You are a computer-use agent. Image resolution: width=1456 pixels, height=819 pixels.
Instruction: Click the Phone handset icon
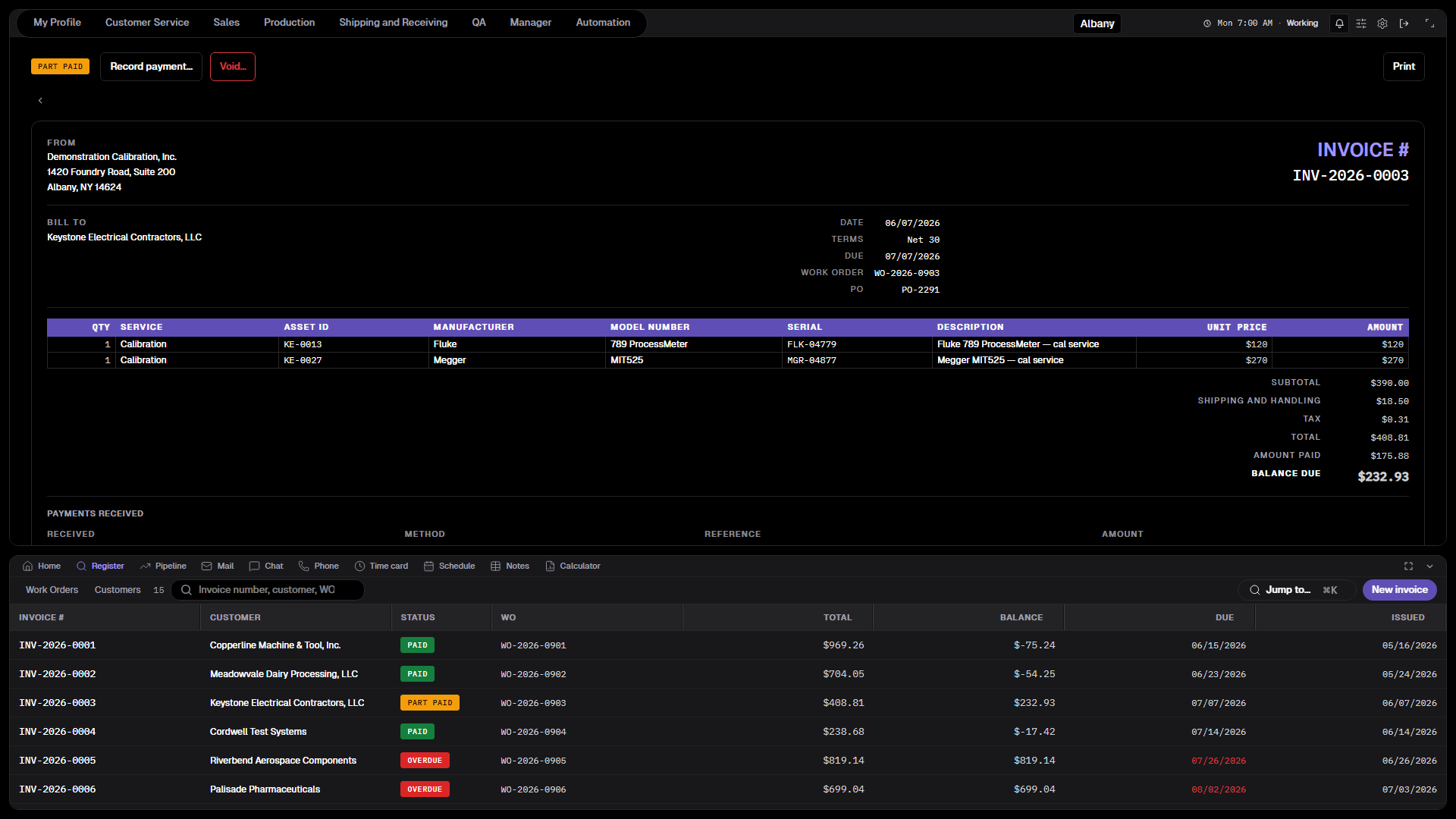tap(303, 566)
